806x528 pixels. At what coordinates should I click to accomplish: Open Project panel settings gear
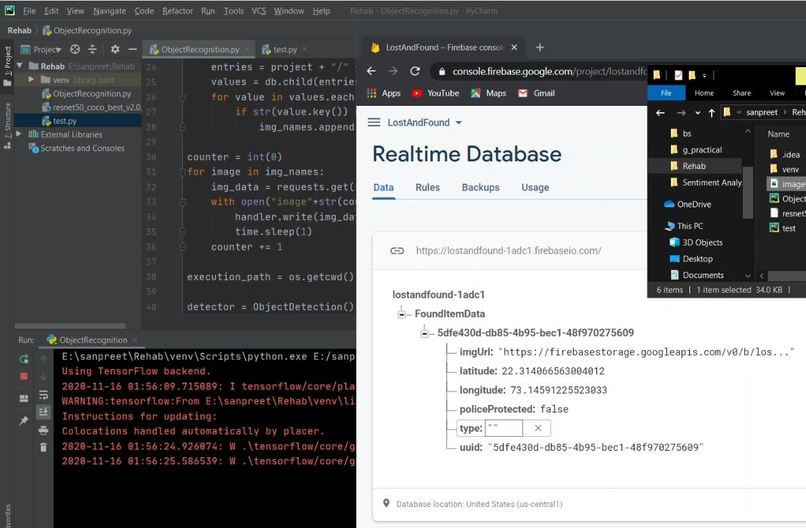[115, 49]
